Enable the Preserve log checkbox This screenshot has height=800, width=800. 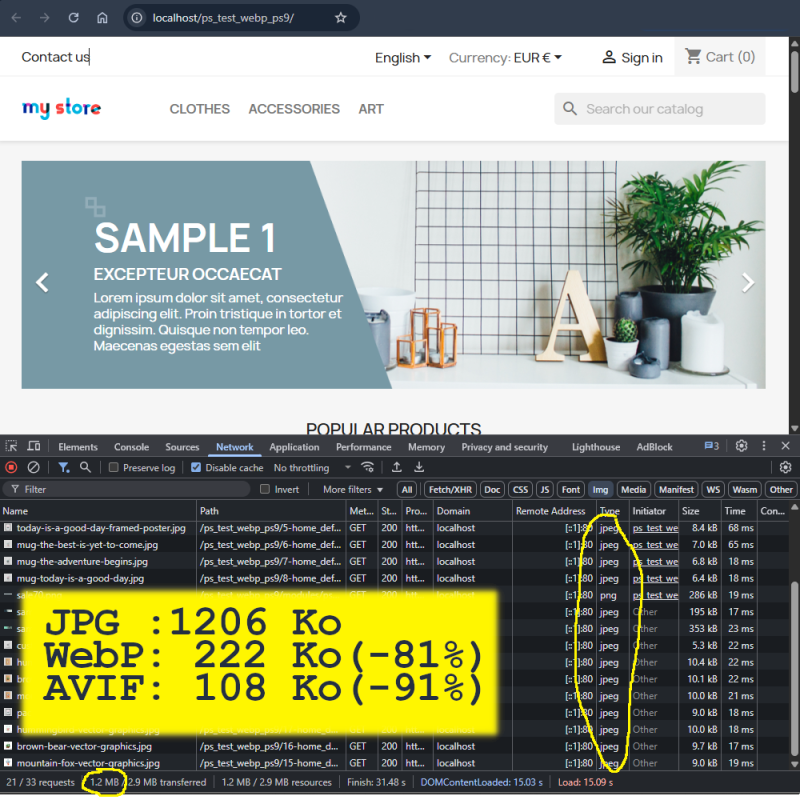(x=114, y=468)
